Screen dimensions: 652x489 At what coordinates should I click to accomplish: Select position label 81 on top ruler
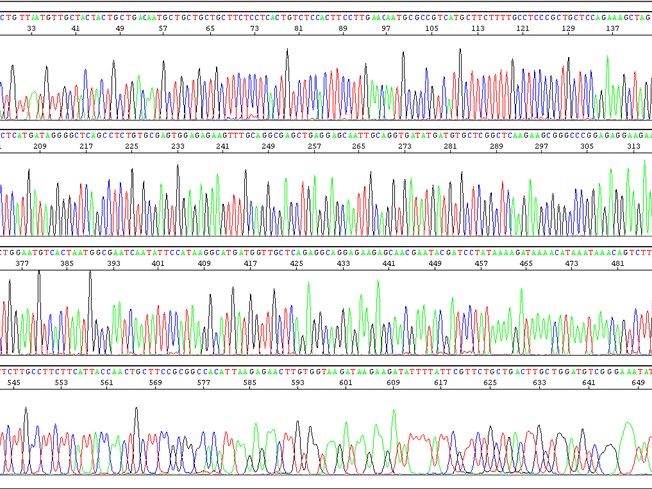coord(299,29)
